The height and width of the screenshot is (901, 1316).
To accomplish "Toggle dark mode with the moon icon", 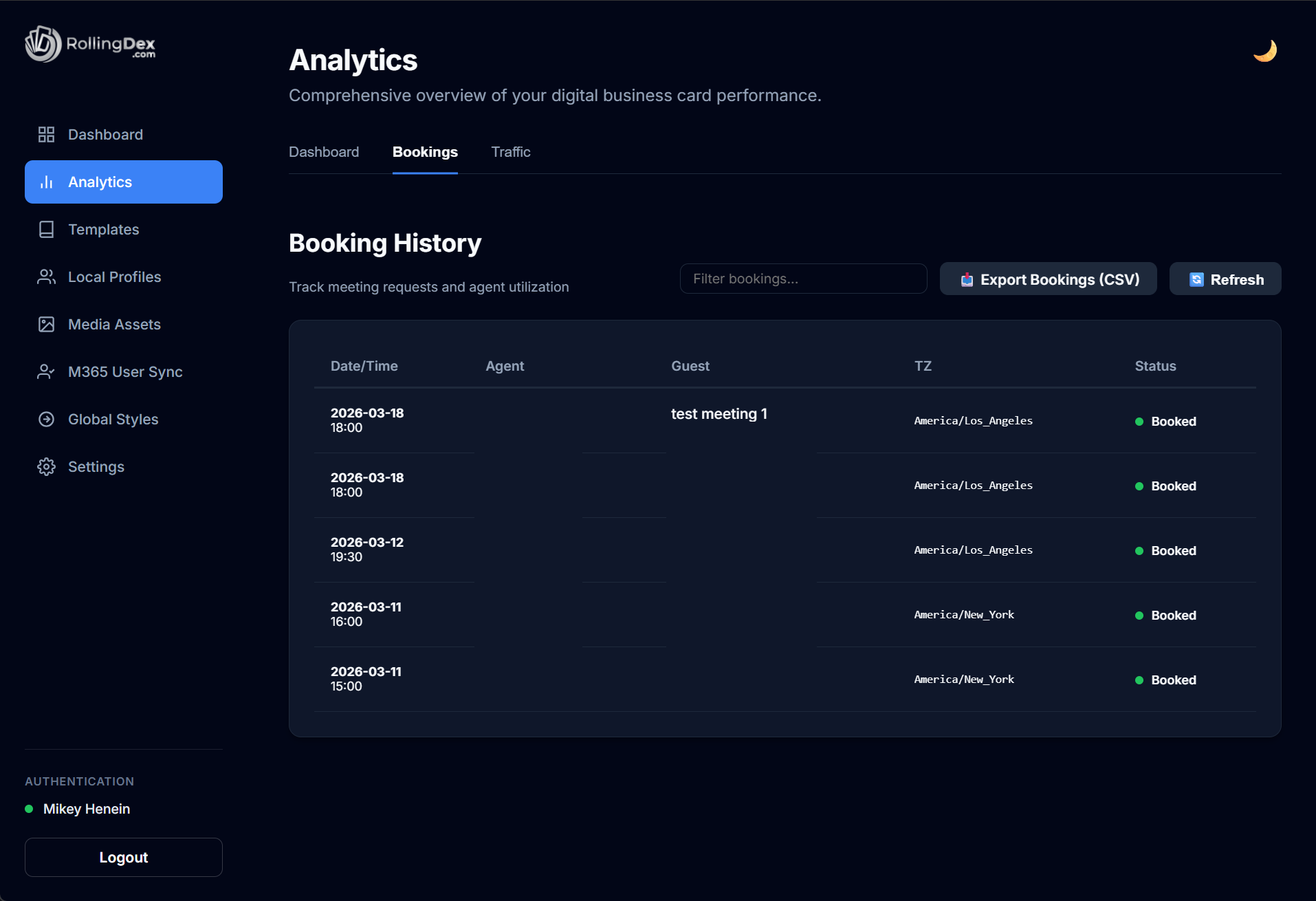I will click(1265, 50).
